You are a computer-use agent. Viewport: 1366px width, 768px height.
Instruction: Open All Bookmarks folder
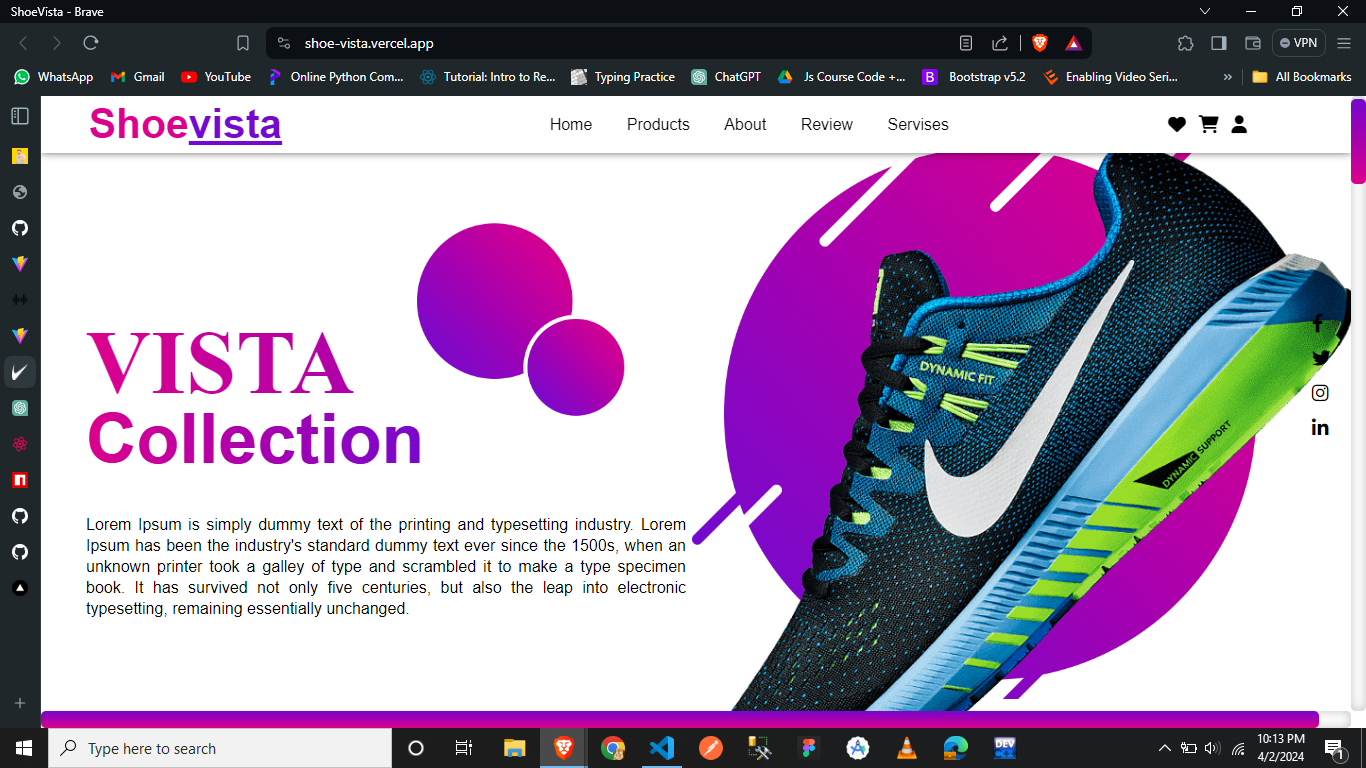1302,76
